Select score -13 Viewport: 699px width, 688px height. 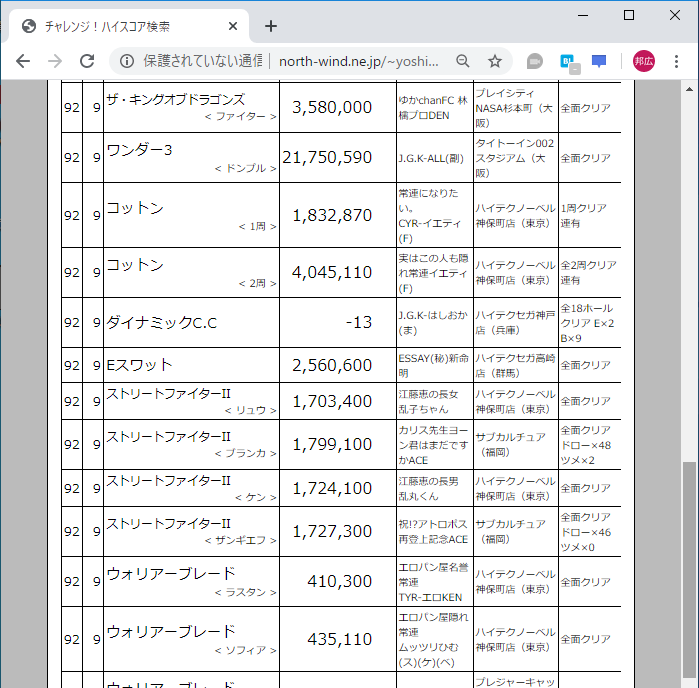(358, 322)
